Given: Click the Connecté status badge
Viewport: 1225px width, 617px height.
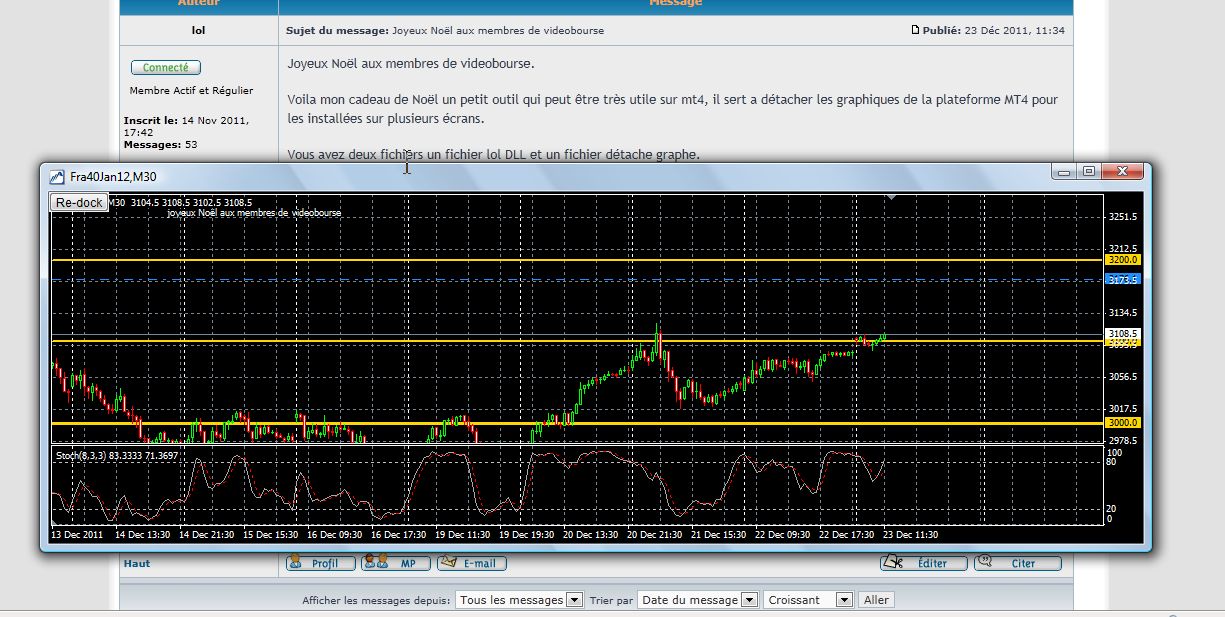Looking at the screenshot, I should tap(165, 68).
